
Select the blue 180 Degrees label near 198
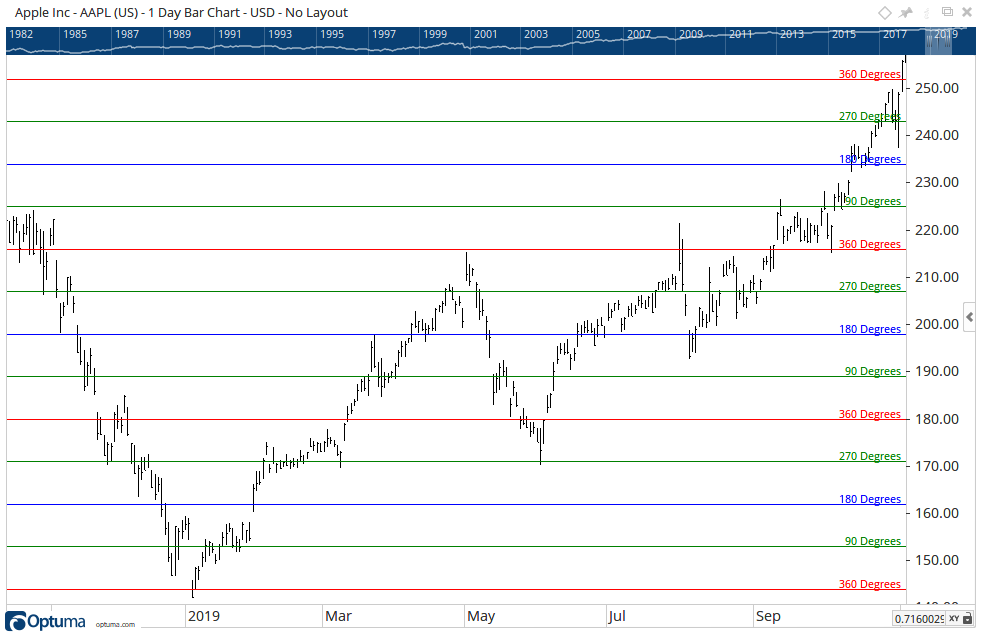(x=870, y=329)
